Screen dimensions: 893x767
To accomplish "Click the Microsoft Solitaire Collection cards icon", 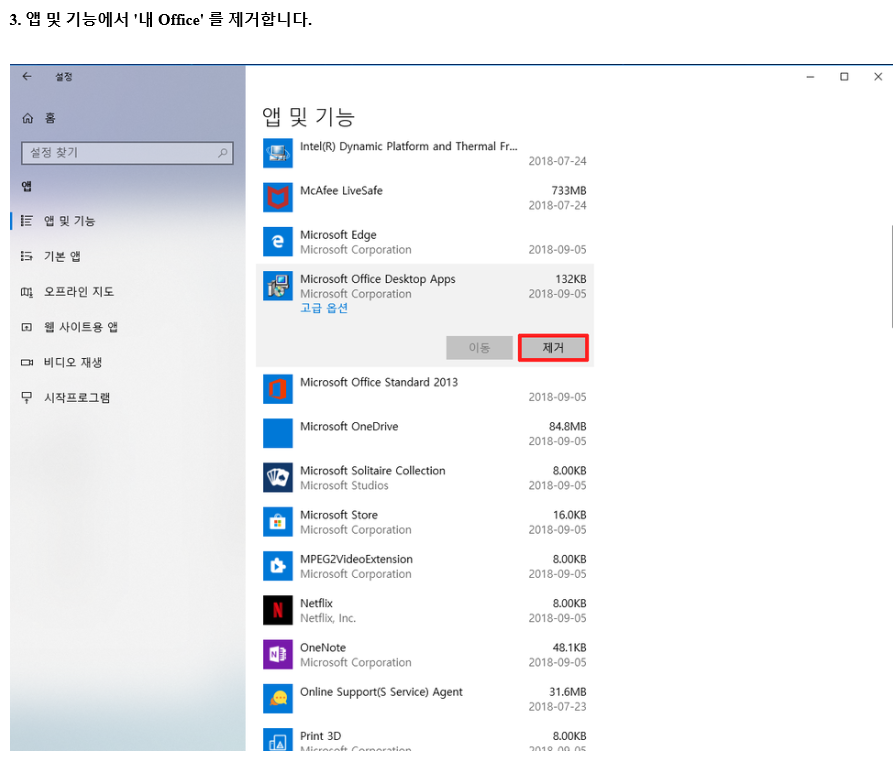I will tap(278, 477).
